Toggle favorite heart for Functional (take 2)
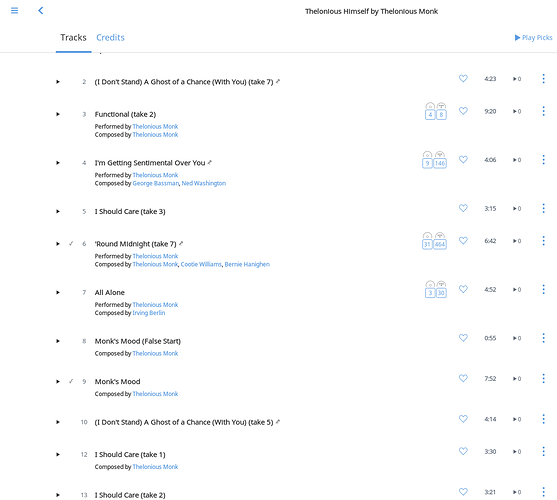 [x=463, y=111]
